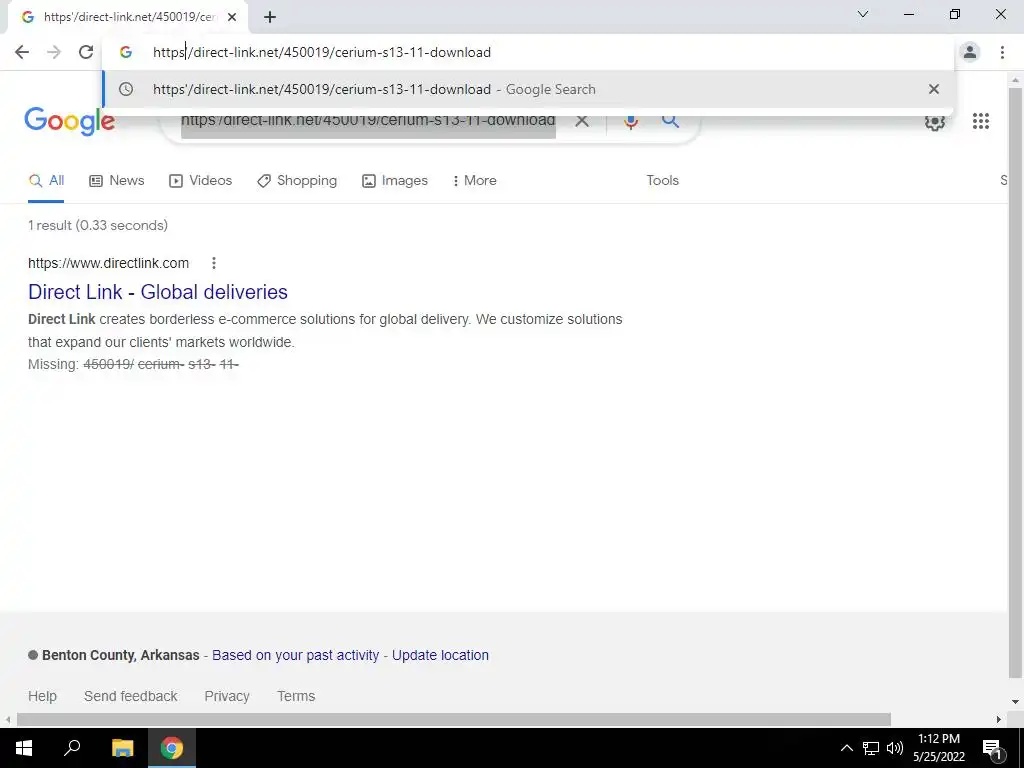Open the Chrome profile avatar menu

point(970,52)
